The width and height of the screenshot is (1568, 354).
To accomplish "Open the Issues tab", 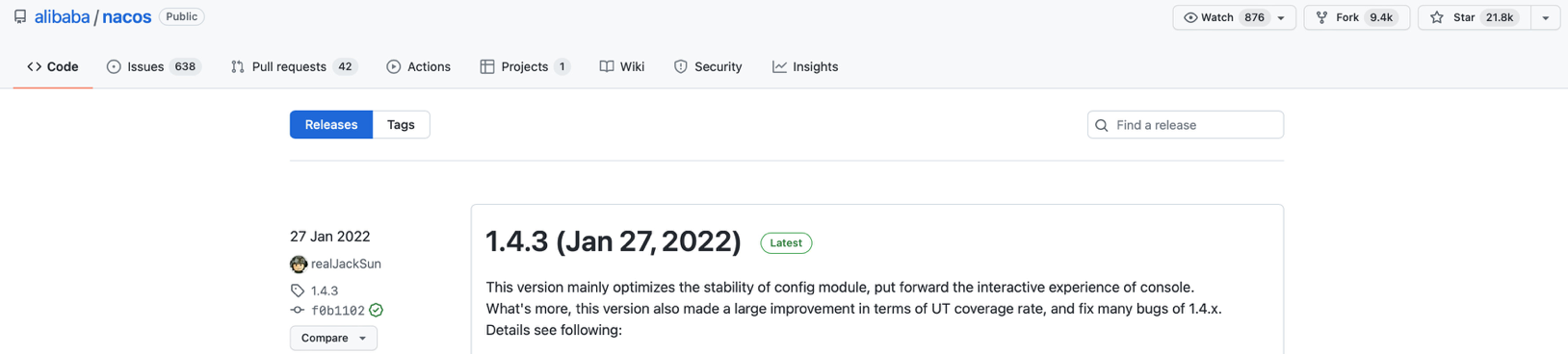I will click(x=153, y=66).
